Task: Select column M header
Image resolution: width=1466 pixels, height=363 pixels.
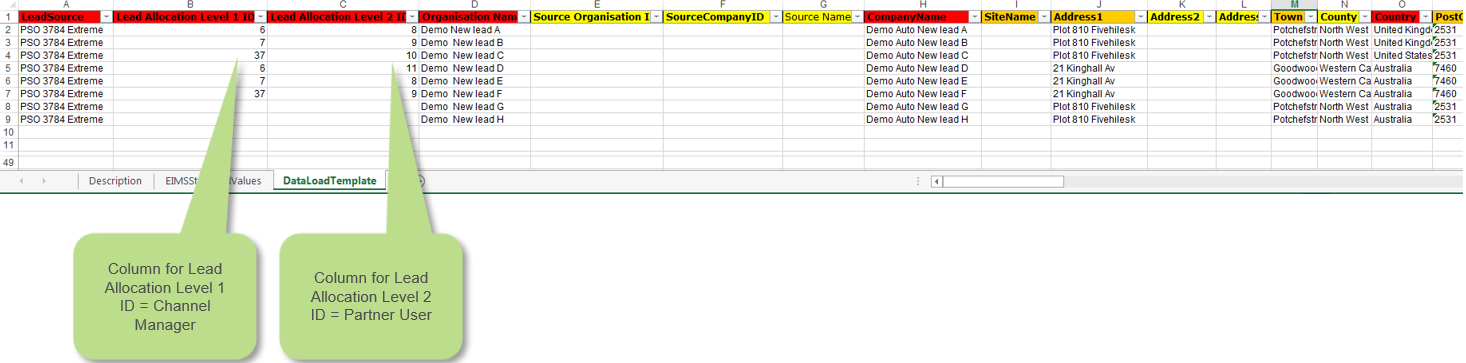Action: [1294, 5]
